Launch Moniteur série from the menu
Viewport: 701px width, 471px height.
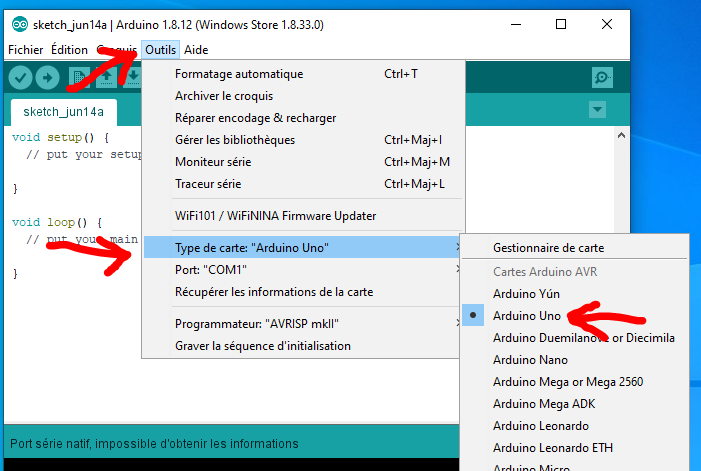point(213,162)
